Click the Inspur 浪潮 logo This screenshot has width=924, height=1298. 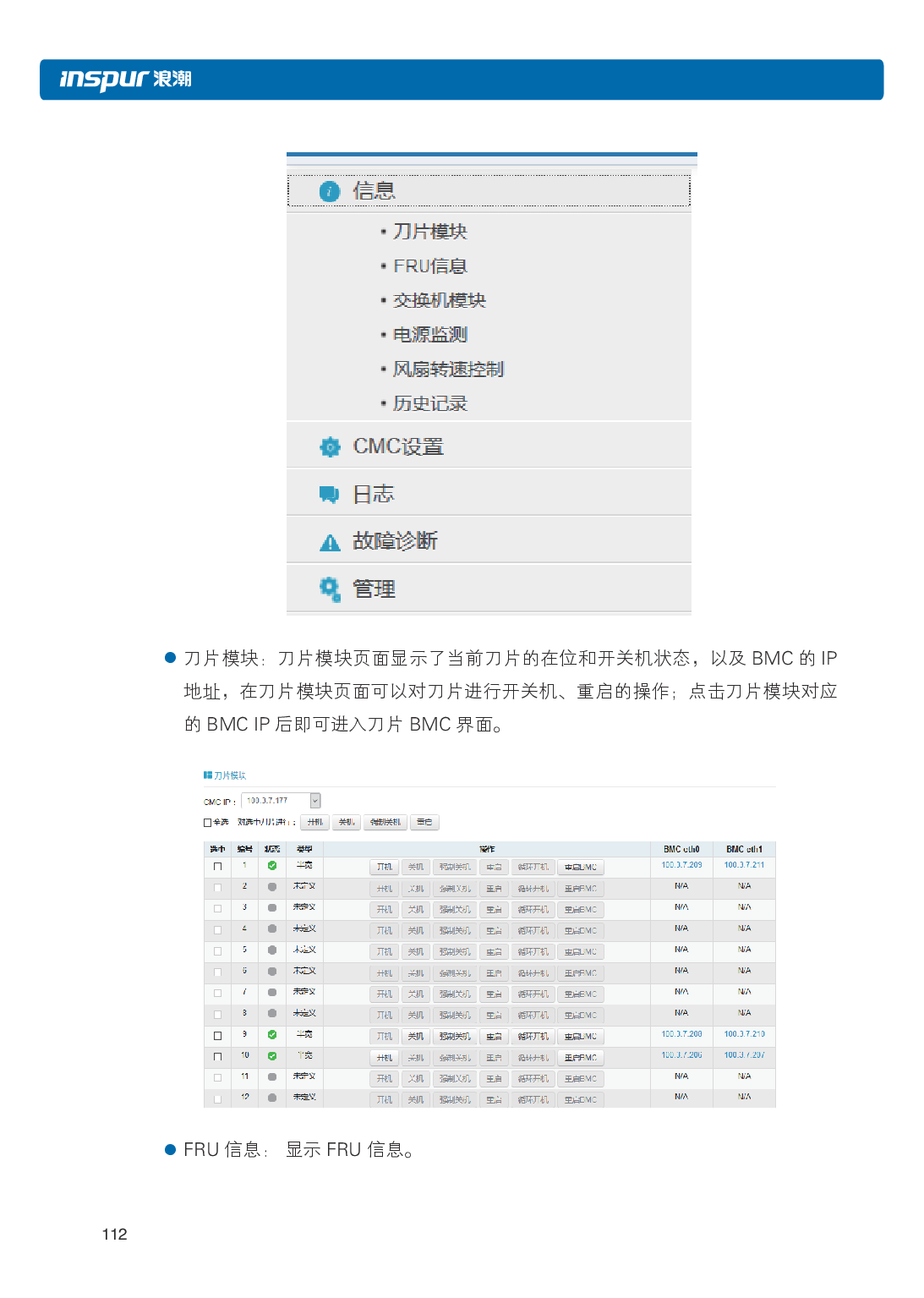tap(125, 80)
